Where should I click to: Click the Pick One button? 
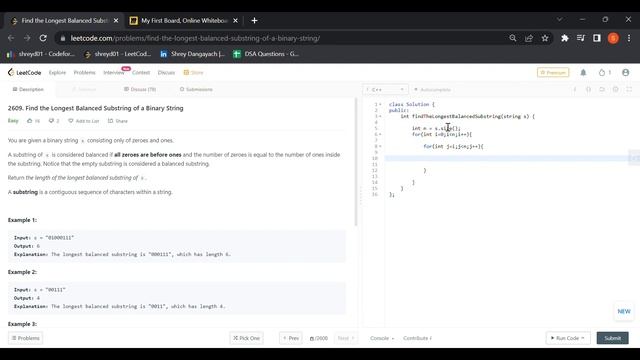247,338
